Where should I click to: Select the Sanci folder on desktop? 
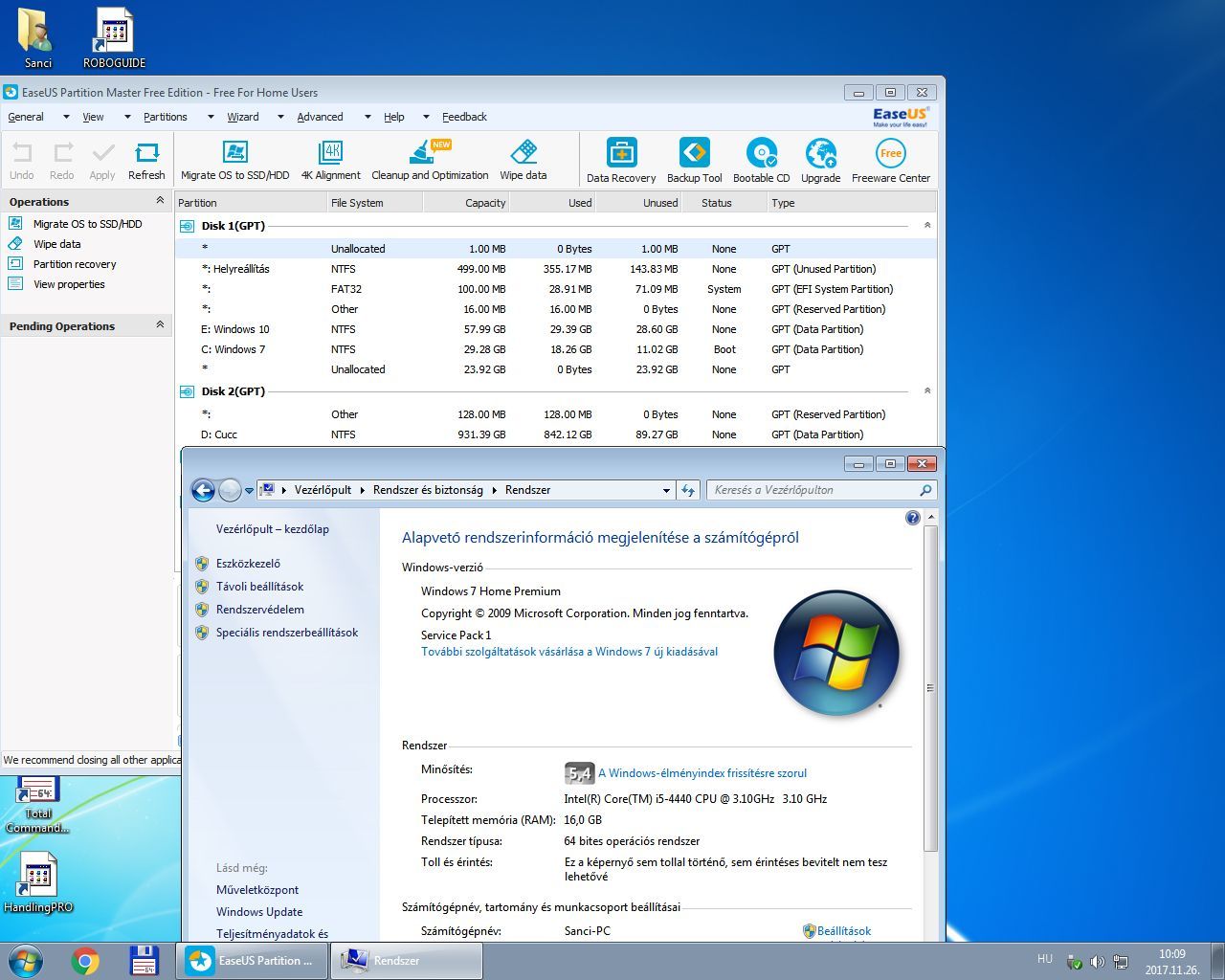point(37,37)
